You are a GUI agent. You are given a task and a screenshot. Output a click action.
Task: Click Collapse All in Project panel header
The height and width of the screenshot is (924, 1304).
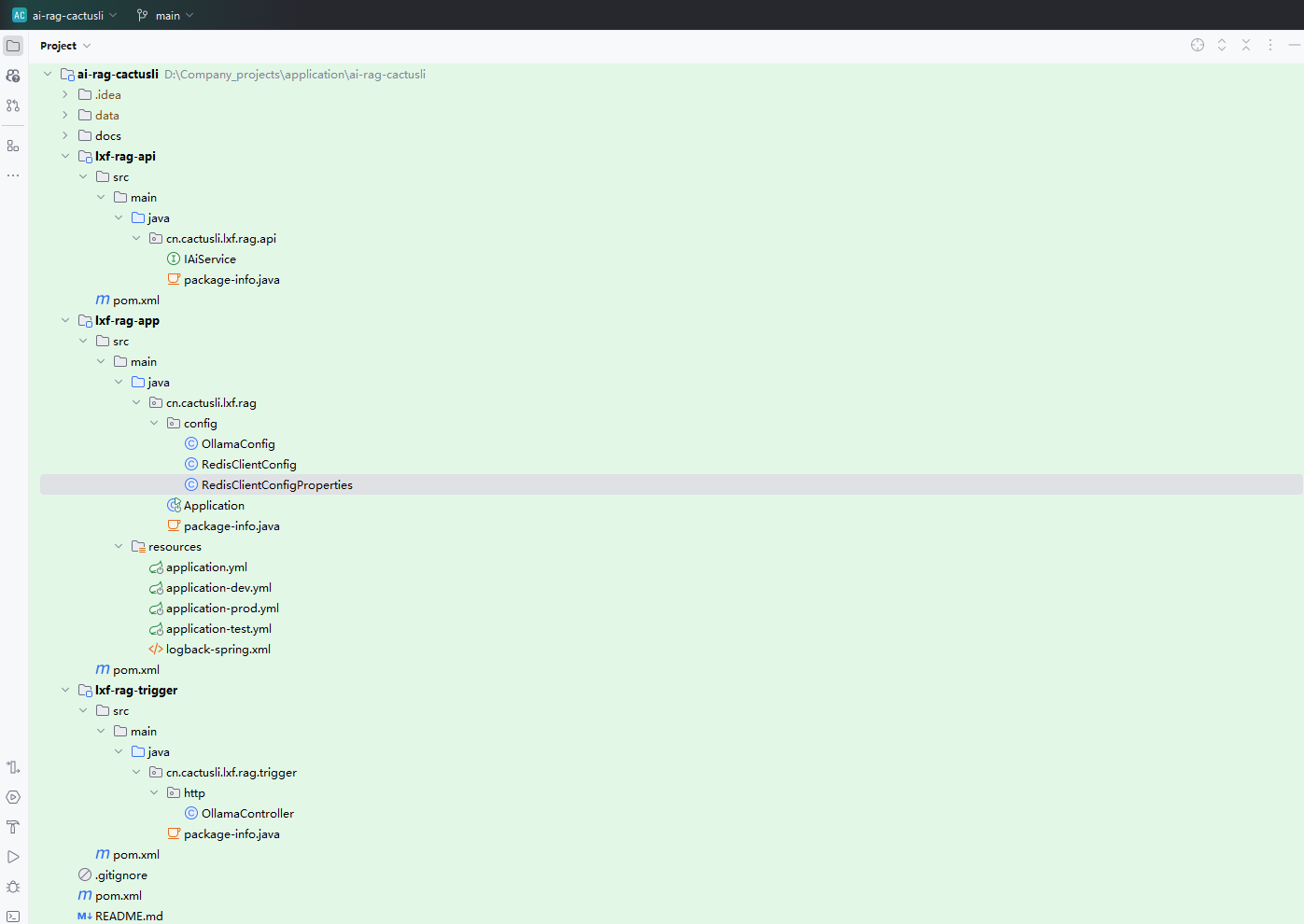point(1246,45)
